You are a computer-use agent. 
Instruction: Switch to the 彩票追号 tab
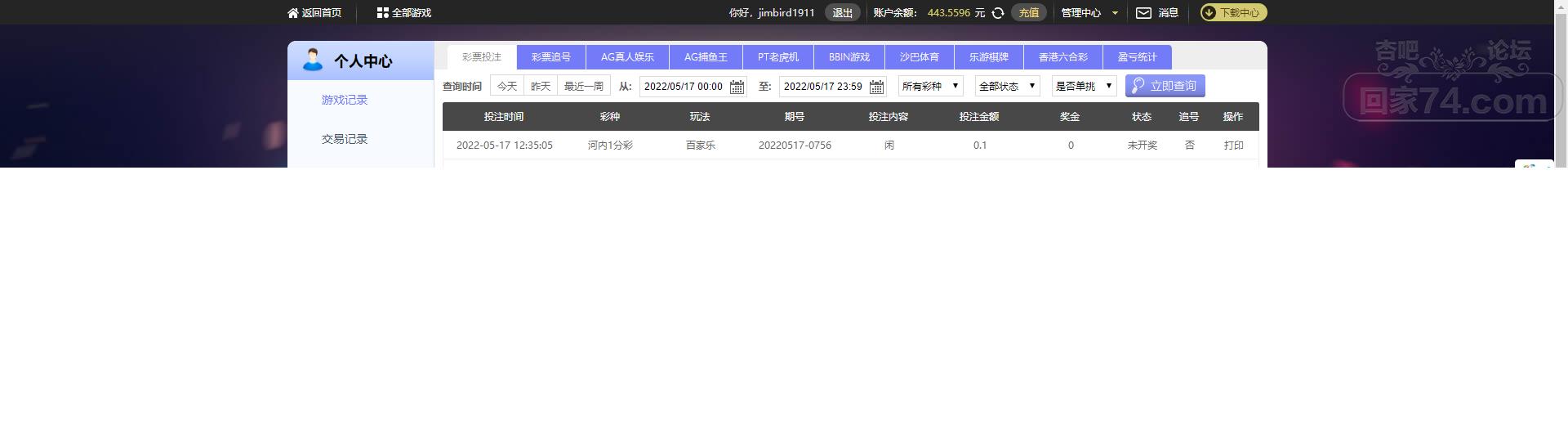tap(551, 57)
